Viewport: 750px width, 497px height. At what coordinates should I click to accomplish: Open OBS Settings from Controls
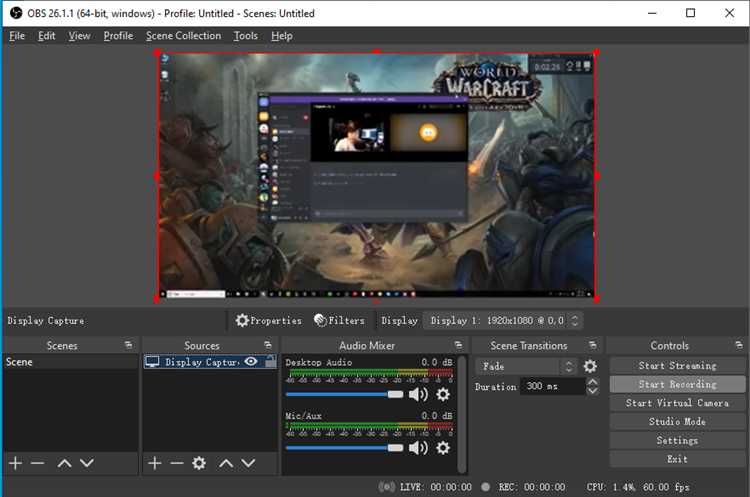point(677,440)
